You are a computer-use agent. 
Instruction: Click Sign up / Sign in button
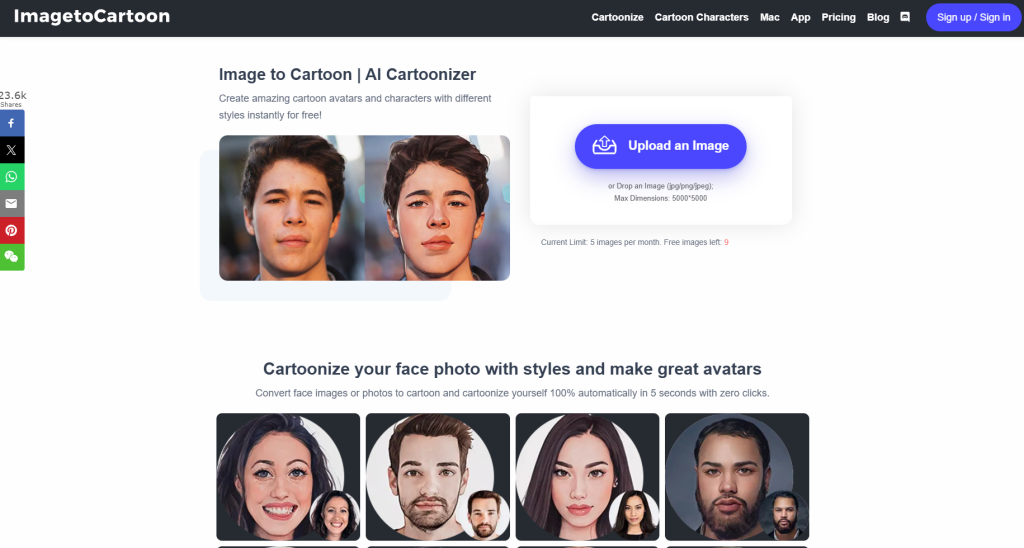(x=973, y=18)
